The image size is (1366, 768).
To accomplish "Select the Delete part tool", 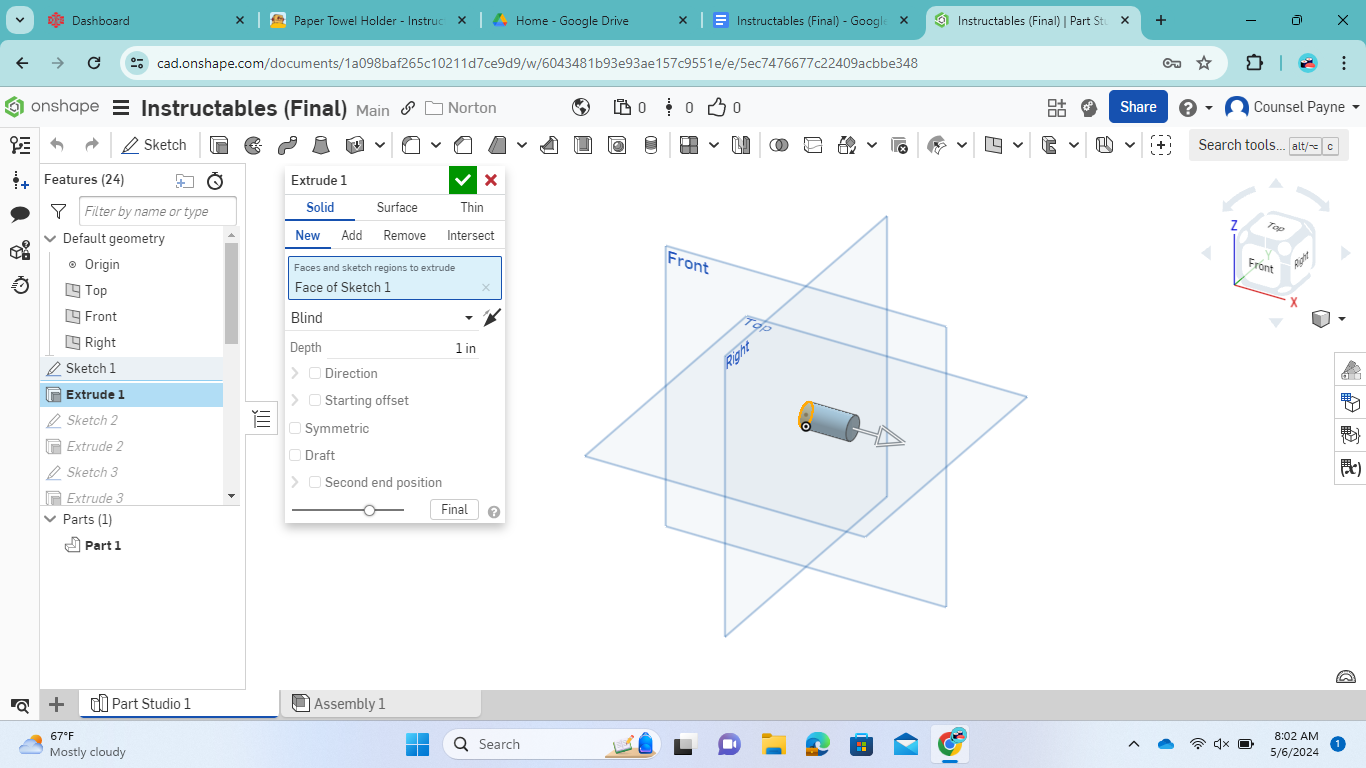I will tap(899, 145).
